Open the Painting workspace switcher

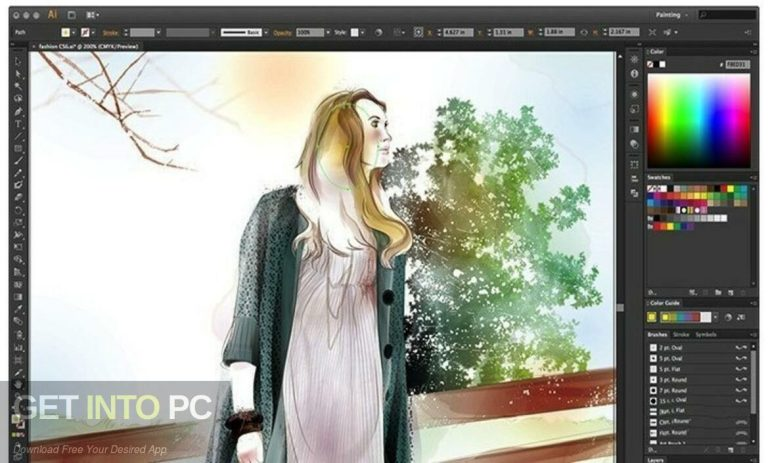coord(672,15)
